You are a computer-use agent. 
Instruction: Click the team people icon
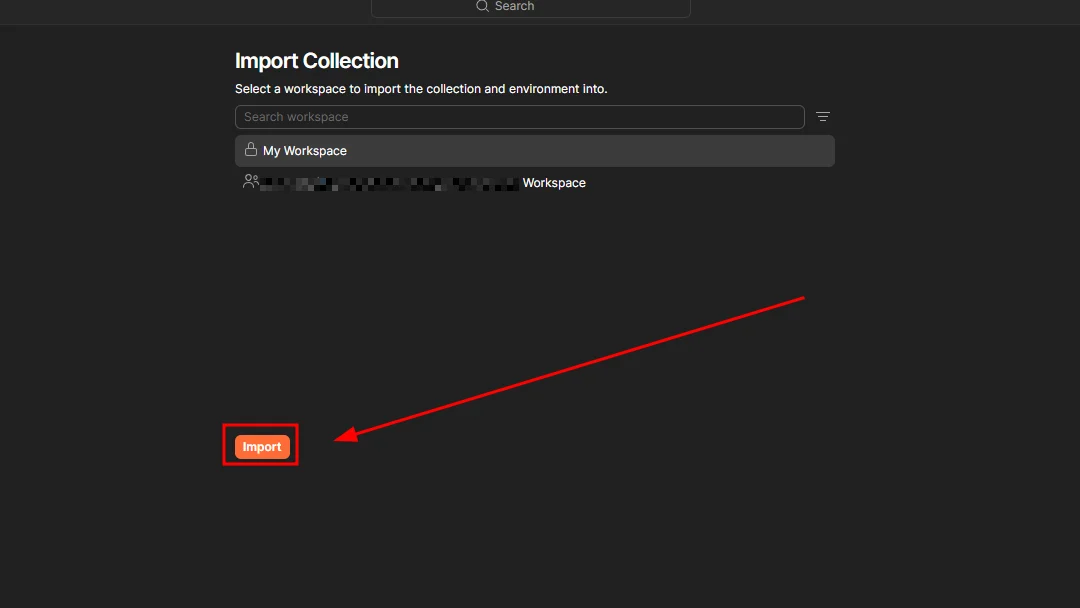pyautogui.click(x=251, y=181)
